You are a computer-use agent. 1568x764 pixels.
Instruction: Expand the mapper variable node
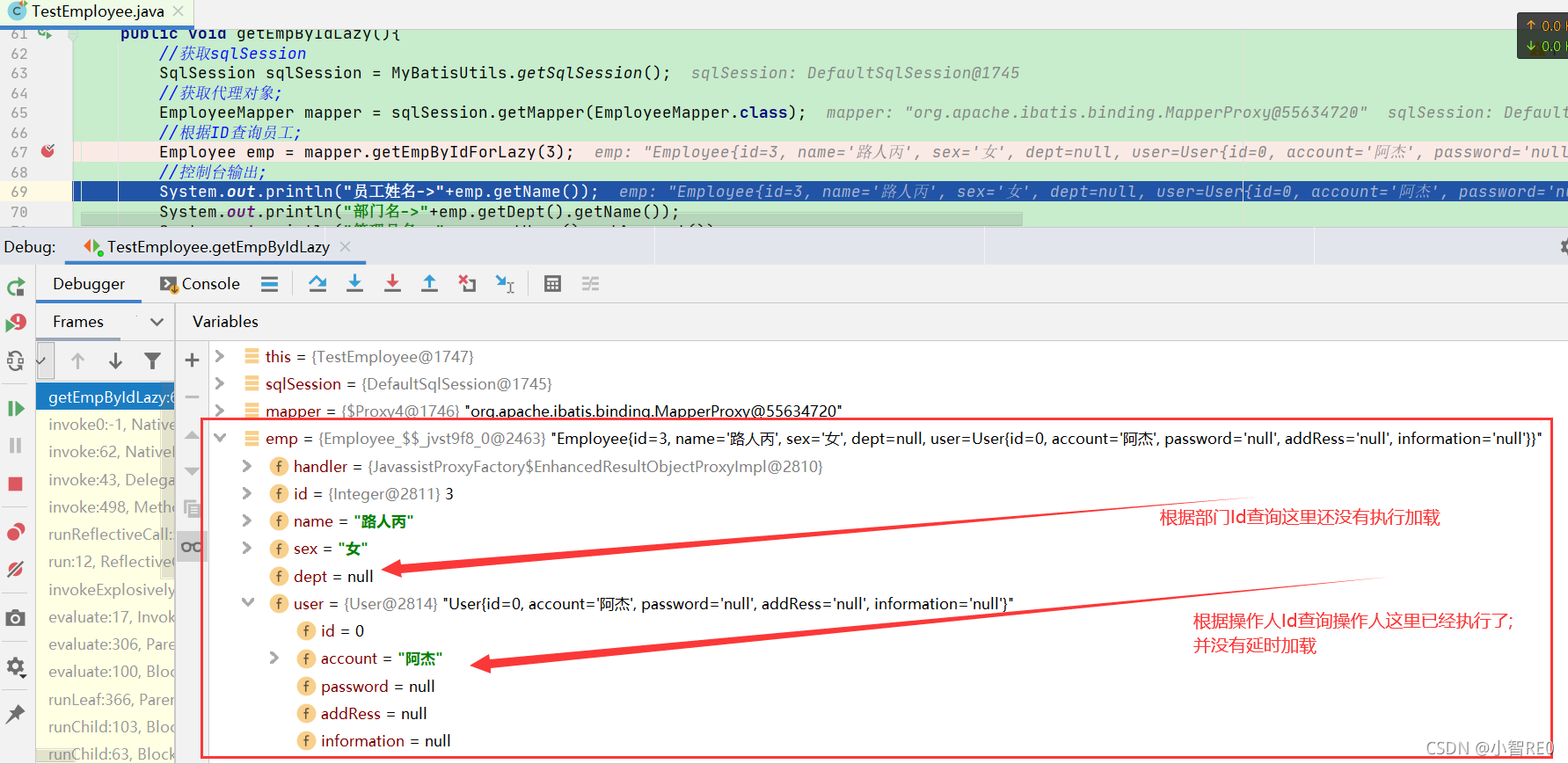(x=220, y=411)
